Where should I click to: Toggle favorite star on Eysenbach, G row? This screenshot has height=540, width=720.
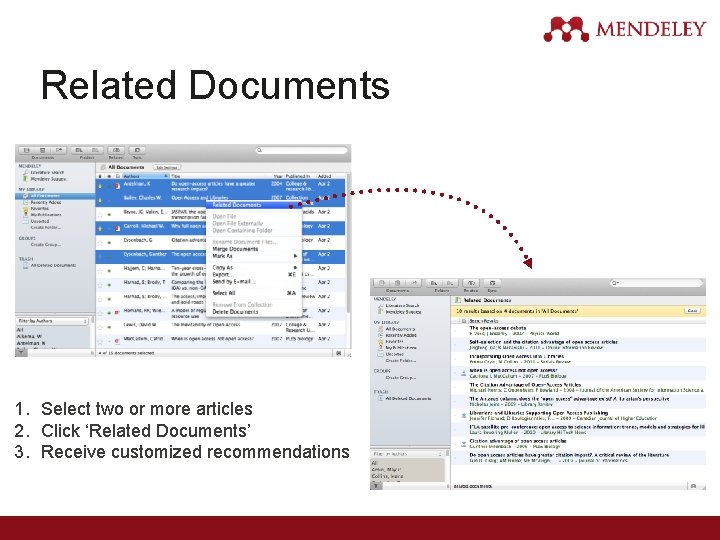100,242
